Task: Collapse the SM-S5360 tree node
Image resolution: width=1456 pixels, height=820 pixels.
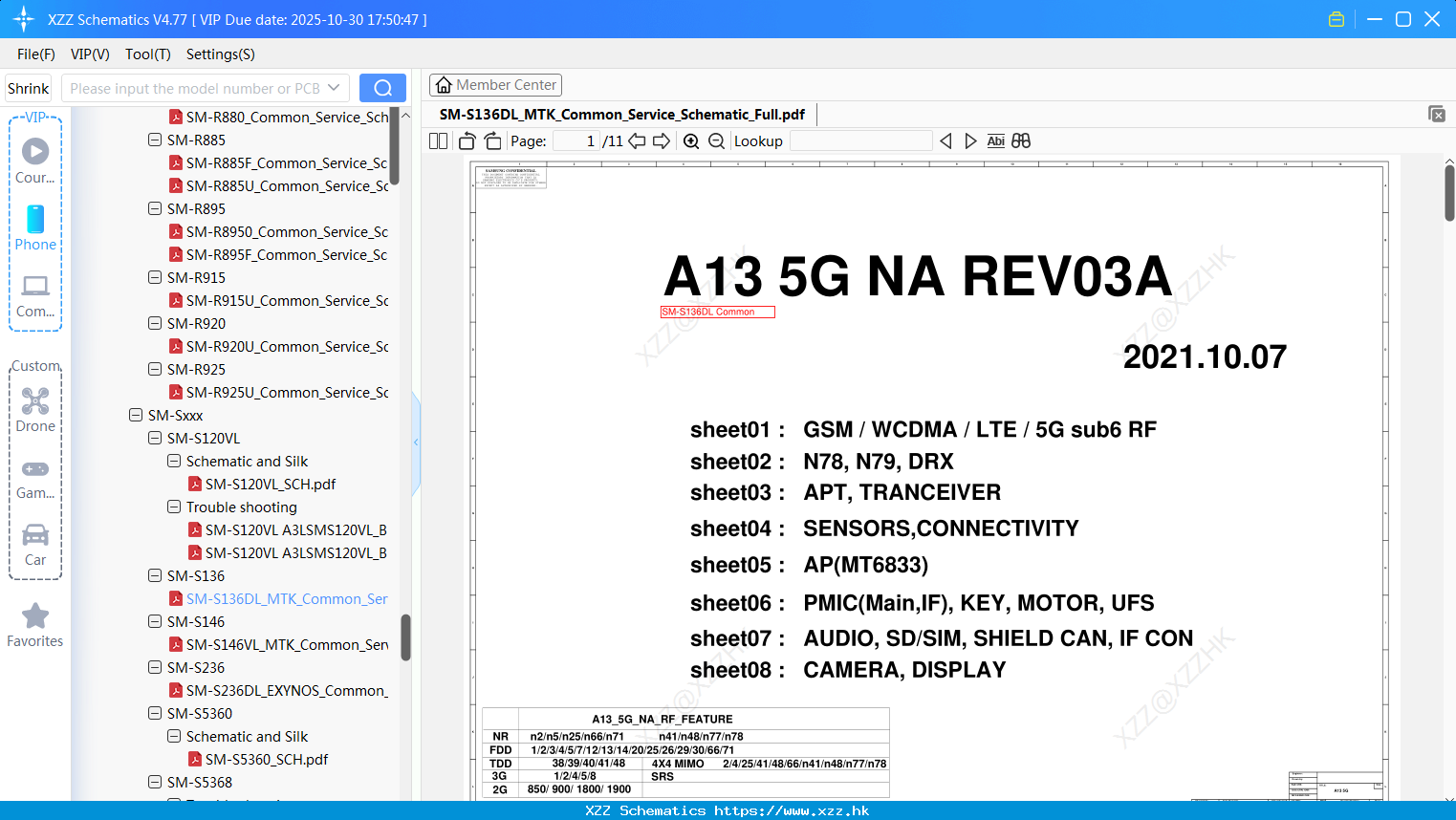Action: coord(155,713)
